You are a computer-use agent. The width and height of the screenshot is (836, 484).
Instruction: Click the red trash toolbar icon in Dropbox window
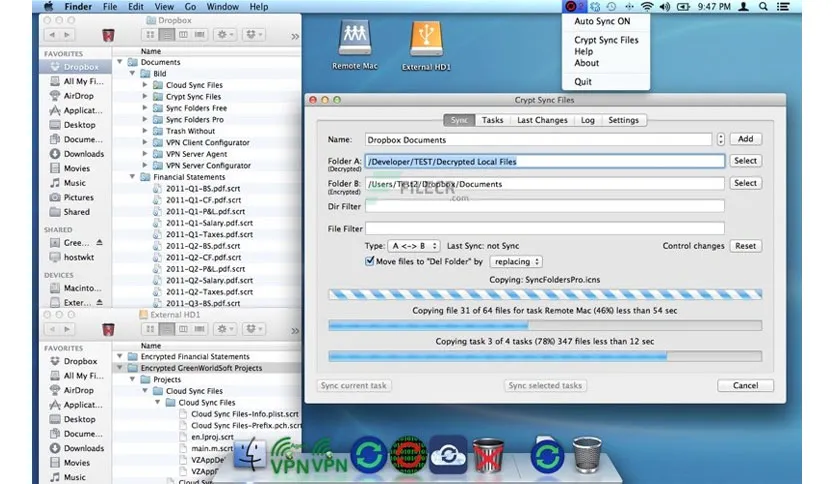[108, 35]
